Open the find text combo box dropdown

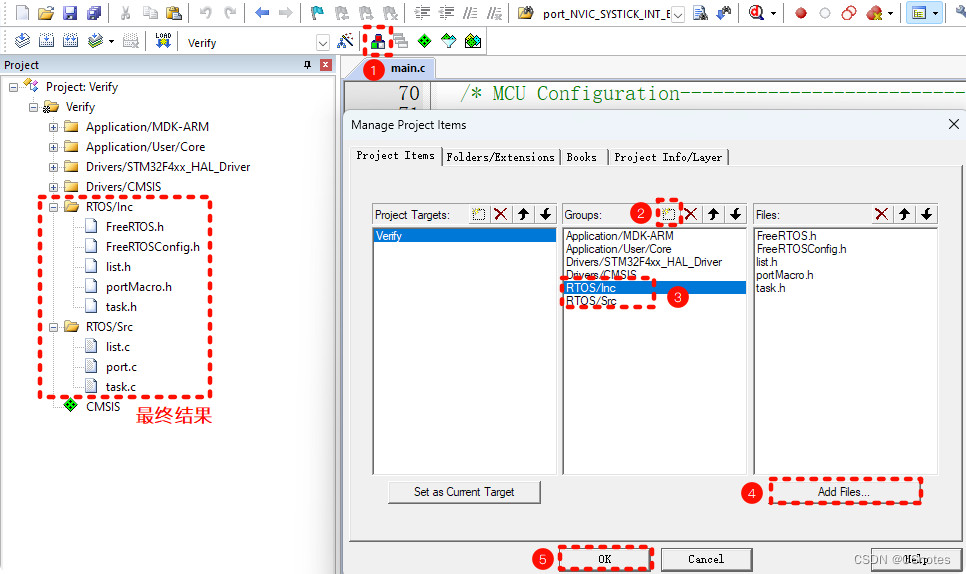(678, 14)
